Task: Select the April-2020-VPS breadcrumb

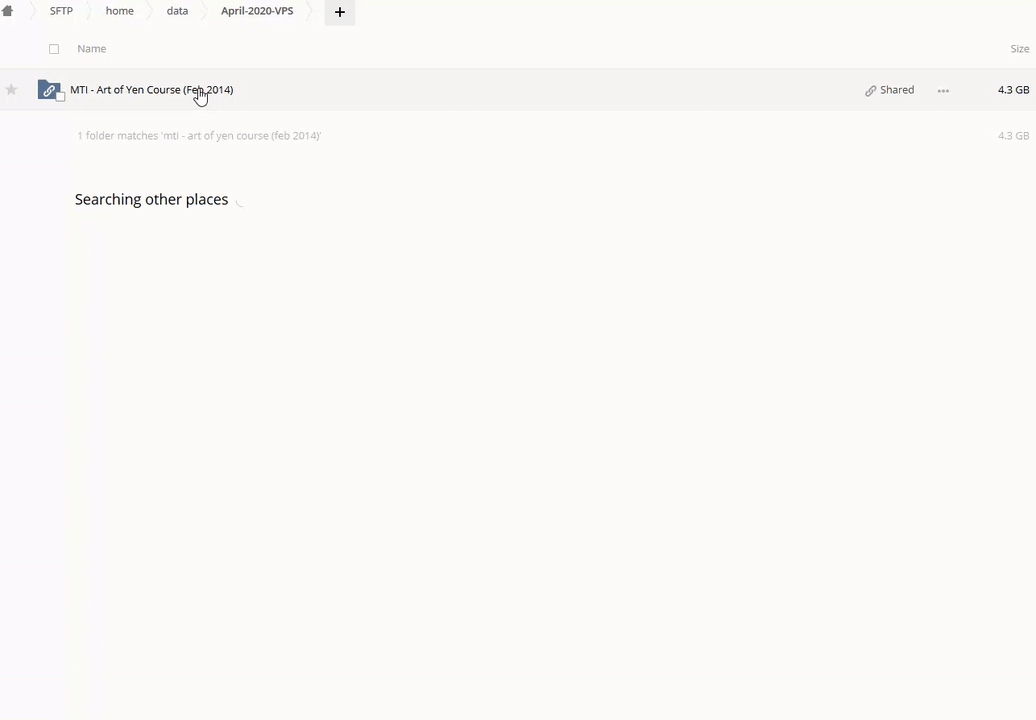Action: (x=257, y=11)
